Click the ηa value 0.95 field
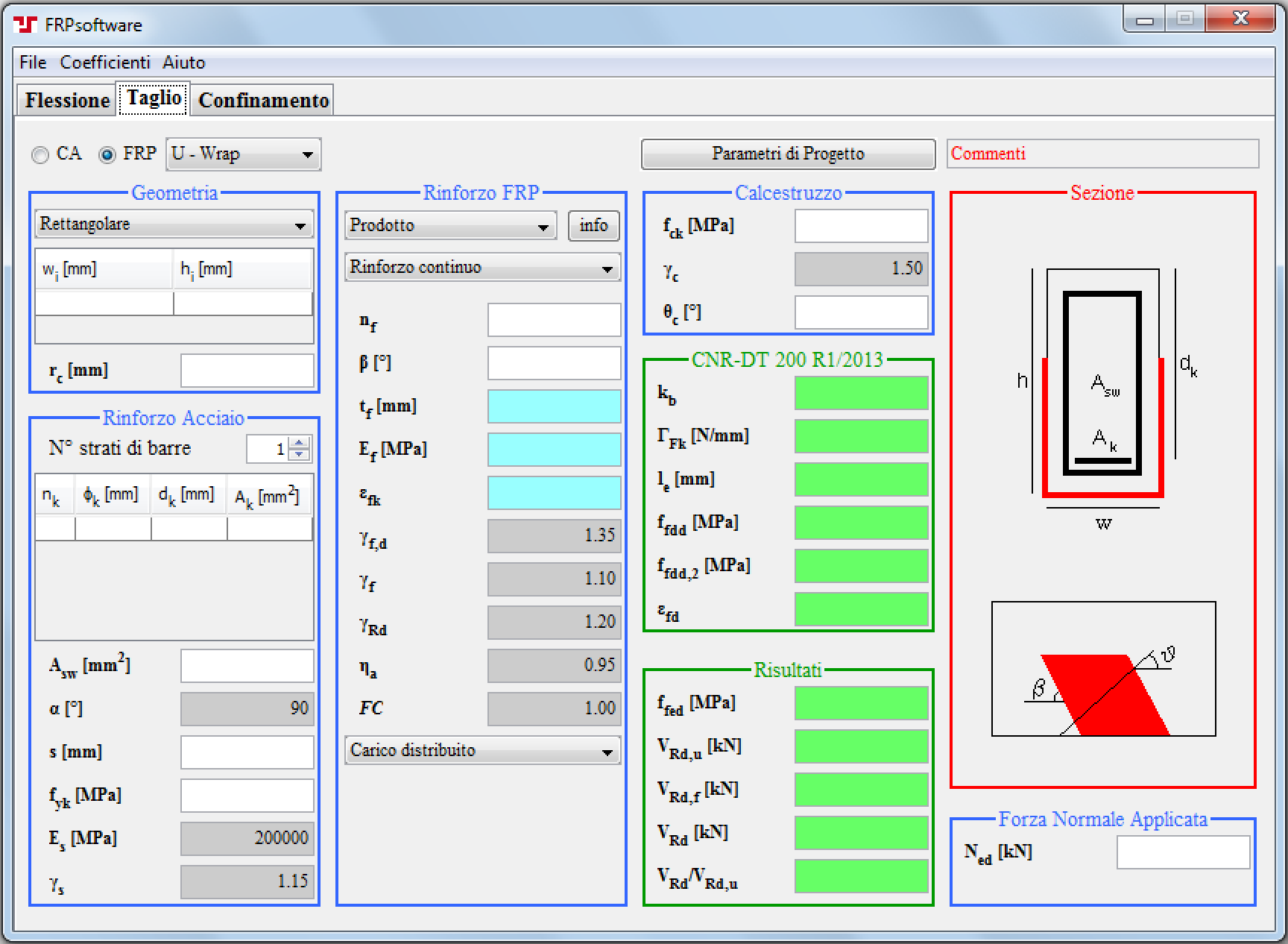1288x944 pixels. click(555, 666)
